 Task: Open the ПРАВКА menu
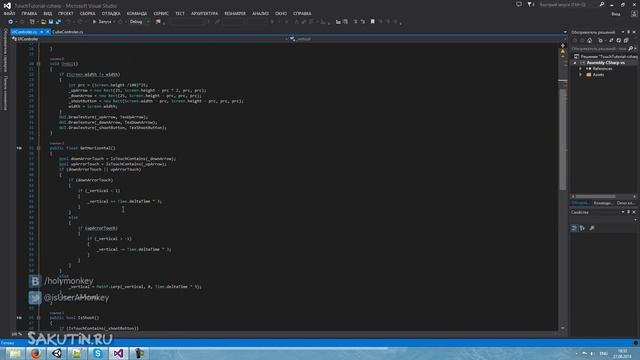pyautogui.click(x=29, y=13)
